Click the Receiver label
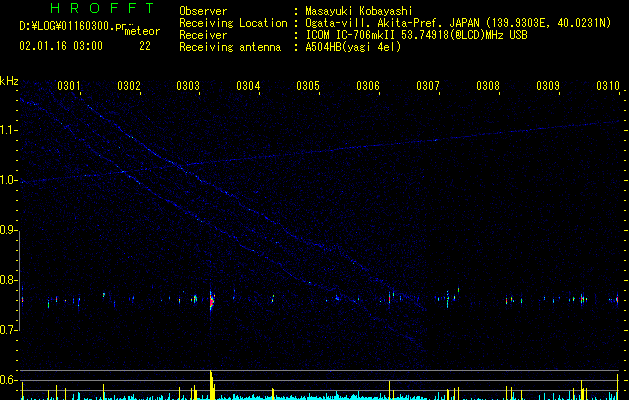Image resolution: width=629 pixels, height=400 pixels. click(x=203, y=35)
